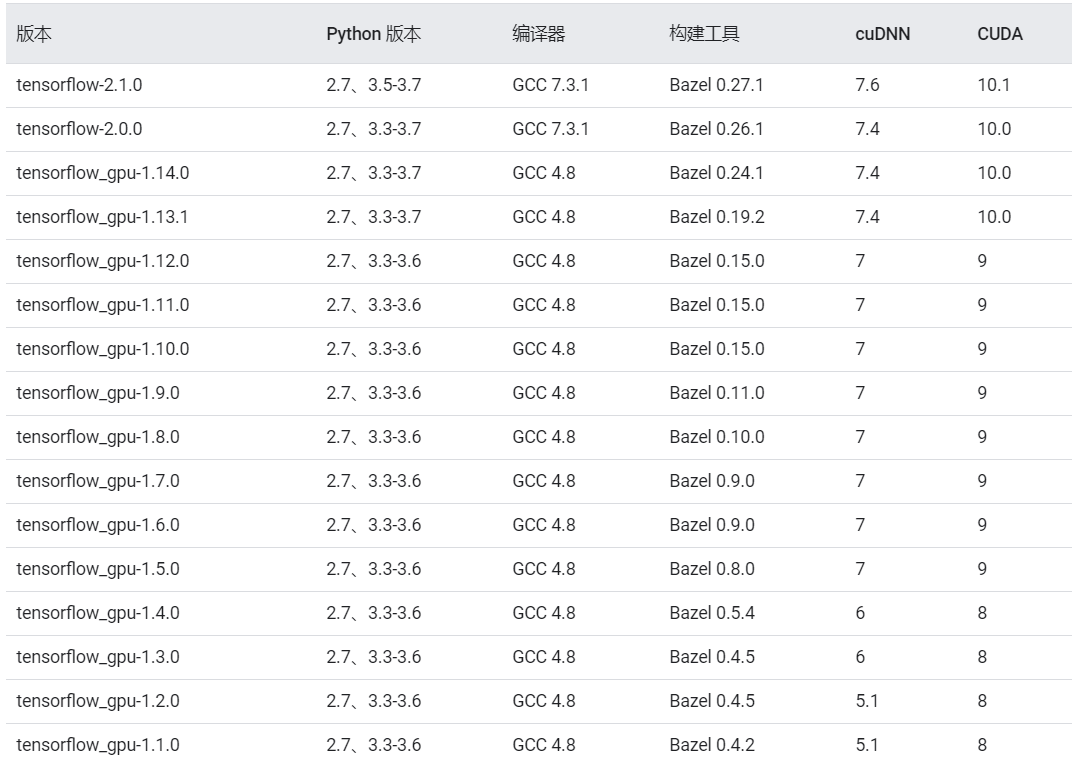The height and width of the screenshot is (758, 1072).
Task: Click Bazel 0.27.1 in the first row
Action: point(706,86)
